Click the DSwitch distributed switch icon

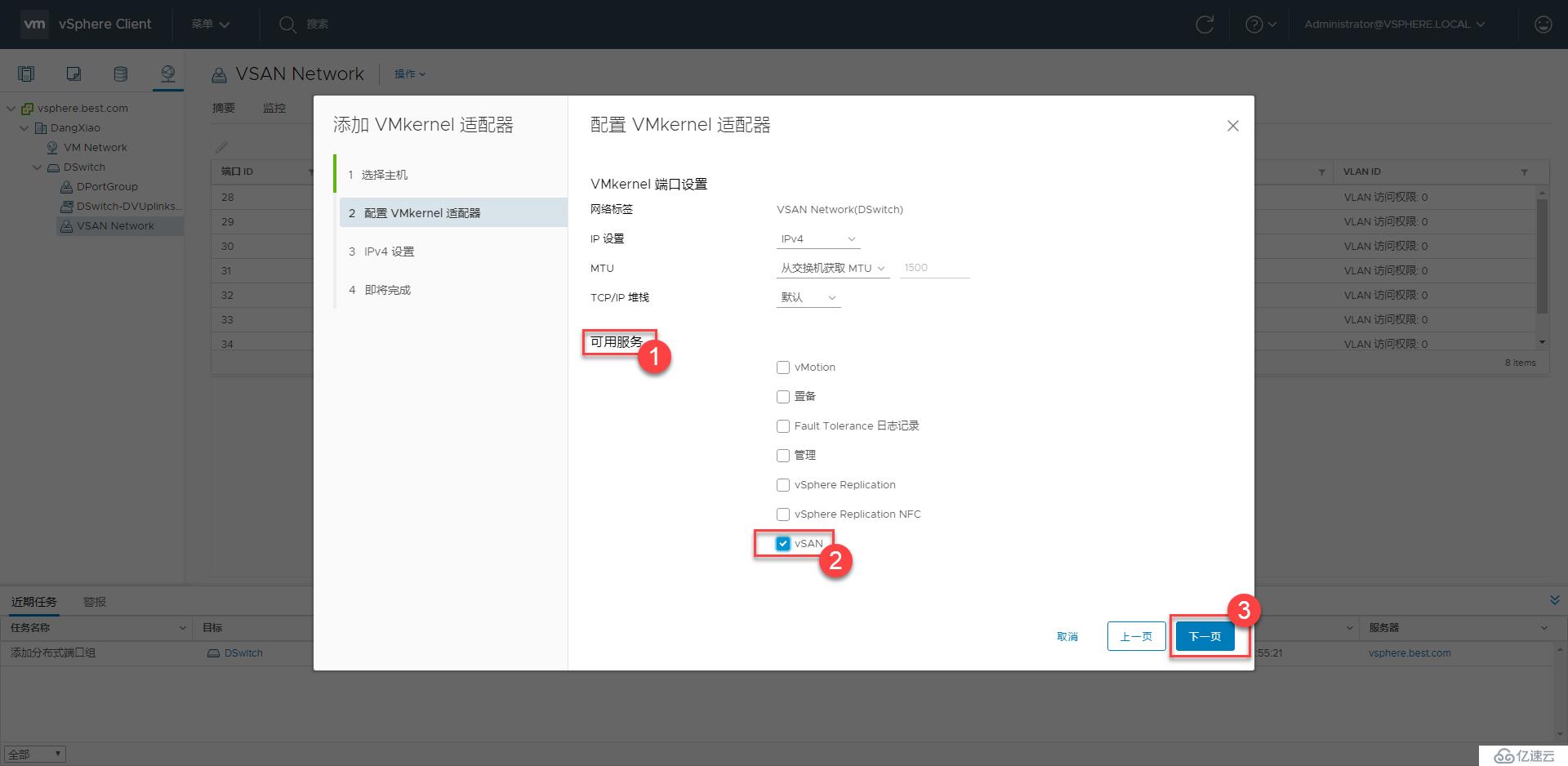(54, 167)
